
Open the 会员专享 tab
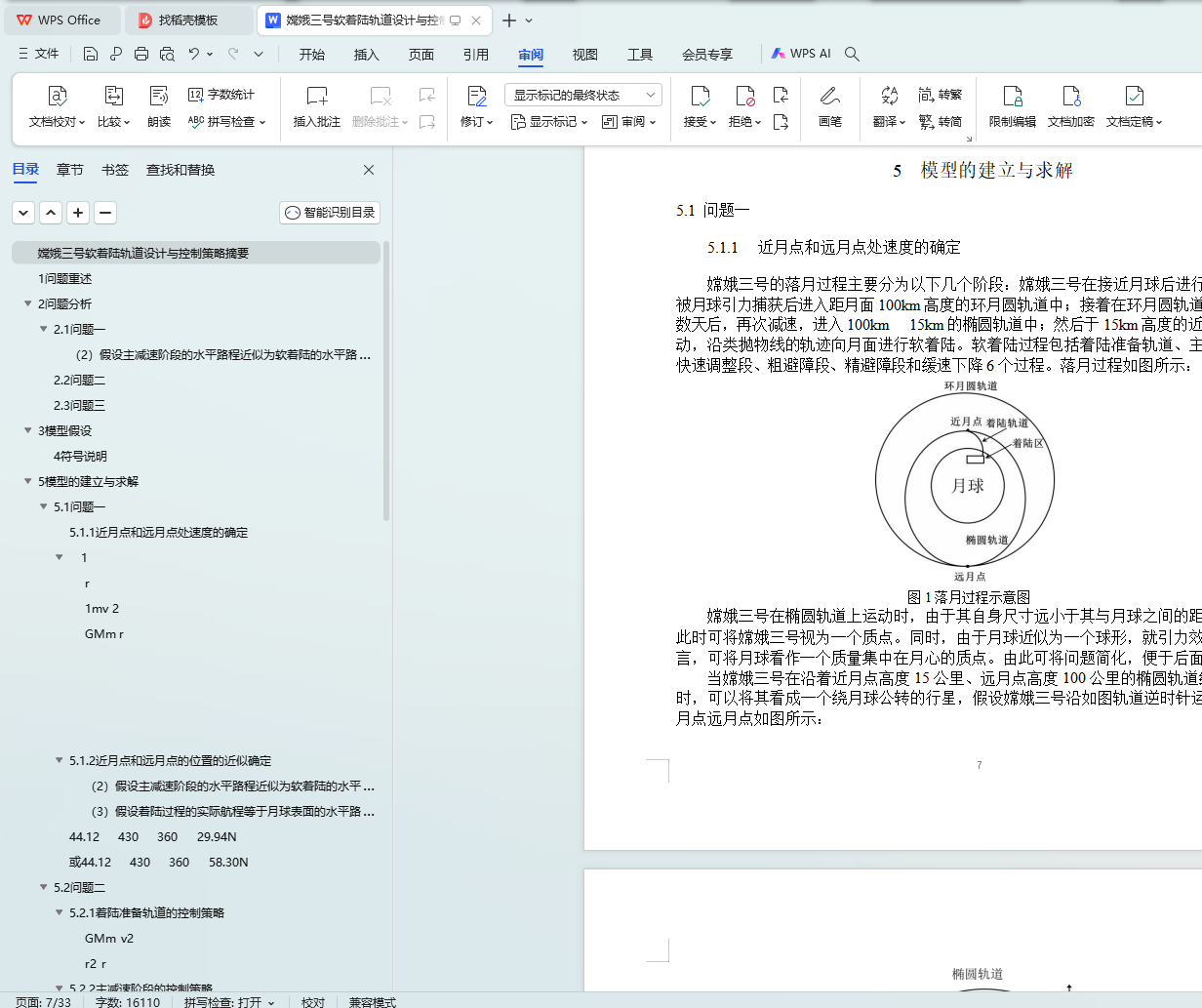click(707, 55)
